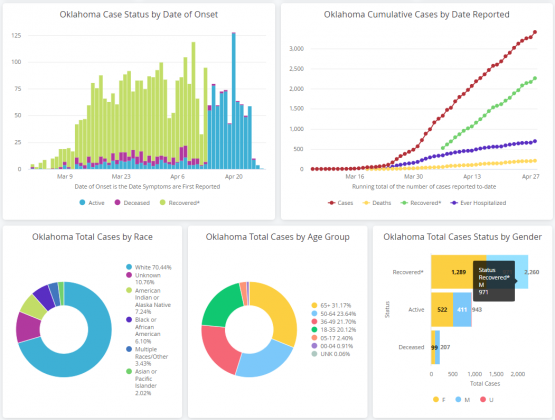The width and height of the screenshot is (555, 420).
Task: Click the Ever Hospitalized legend marker
Action: pyautogui.click(x=454, y=203)
